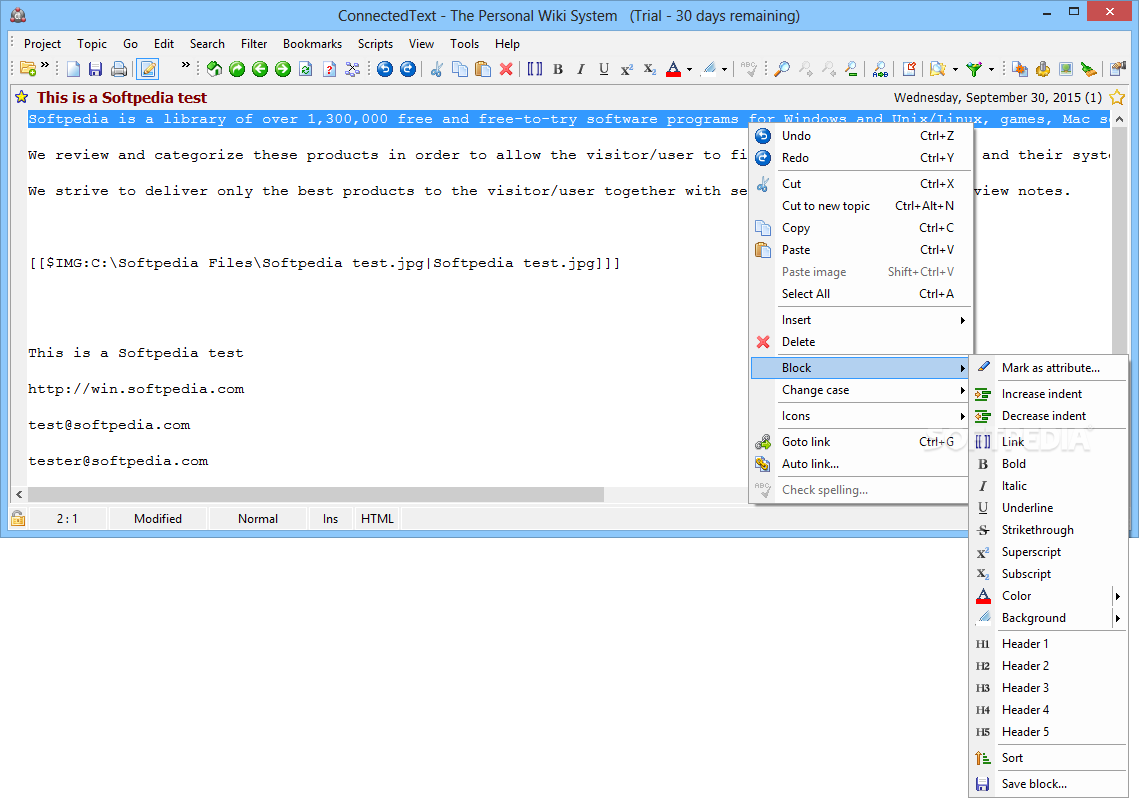Insert link using the toolbar double-bracket icon
1139x798 pixels.
click(x=535, y=69)
